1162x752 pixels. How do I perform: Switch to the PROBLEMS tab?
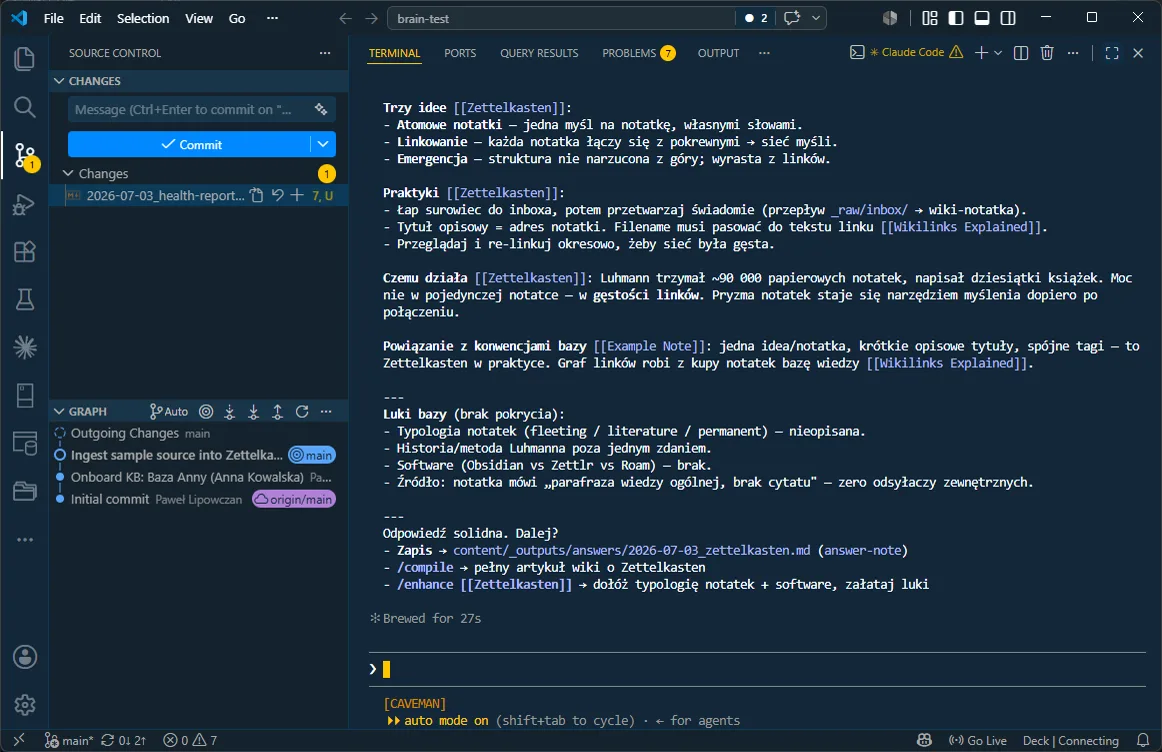click(x=638, y=53)
